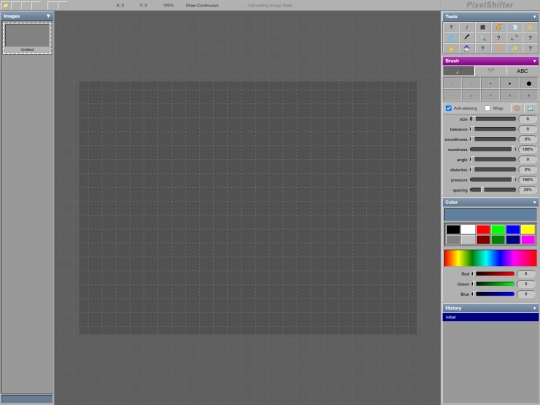Pick the dark green color swatch
The height and width of the screenshot is (405, 540).
click(498, 240)
